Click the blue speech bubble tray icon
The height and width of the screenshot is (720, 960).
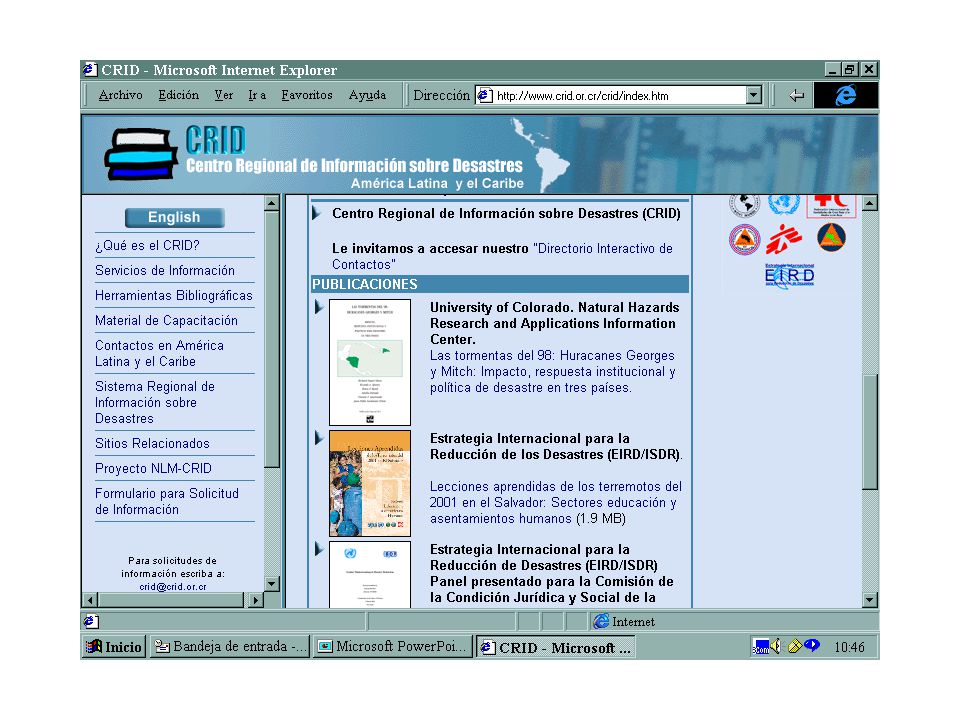[x=812, y=645]
